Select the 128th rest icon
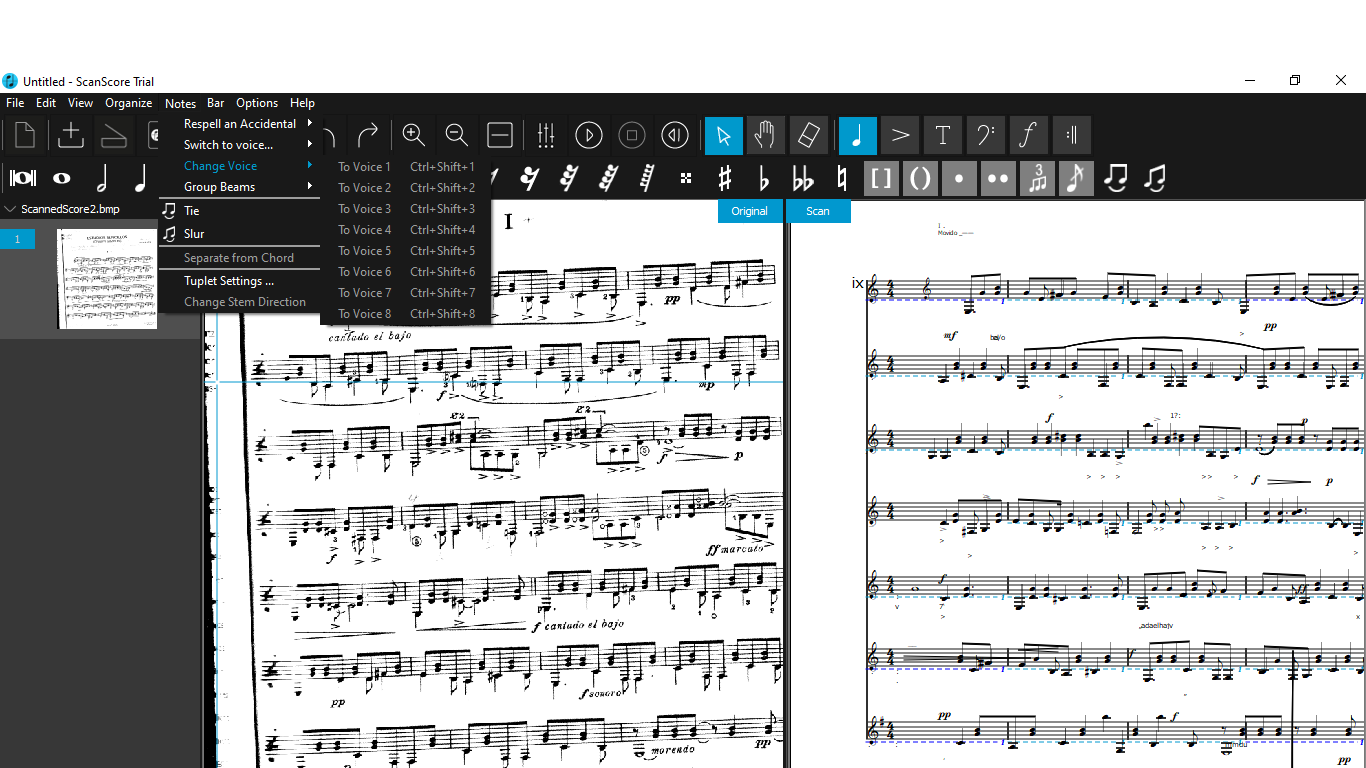The height and width of the screenshot is (768, 1366). 647,179
